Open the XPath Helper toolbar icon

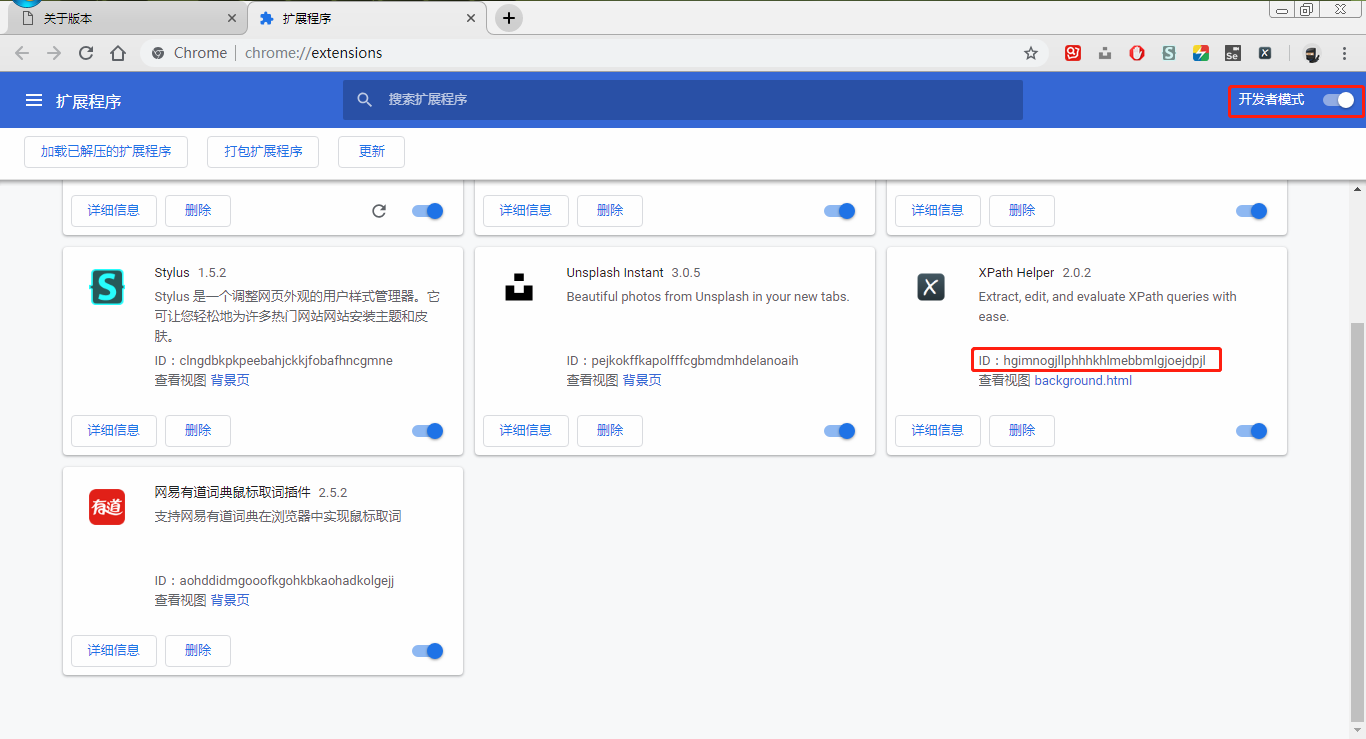(1265, 53)
